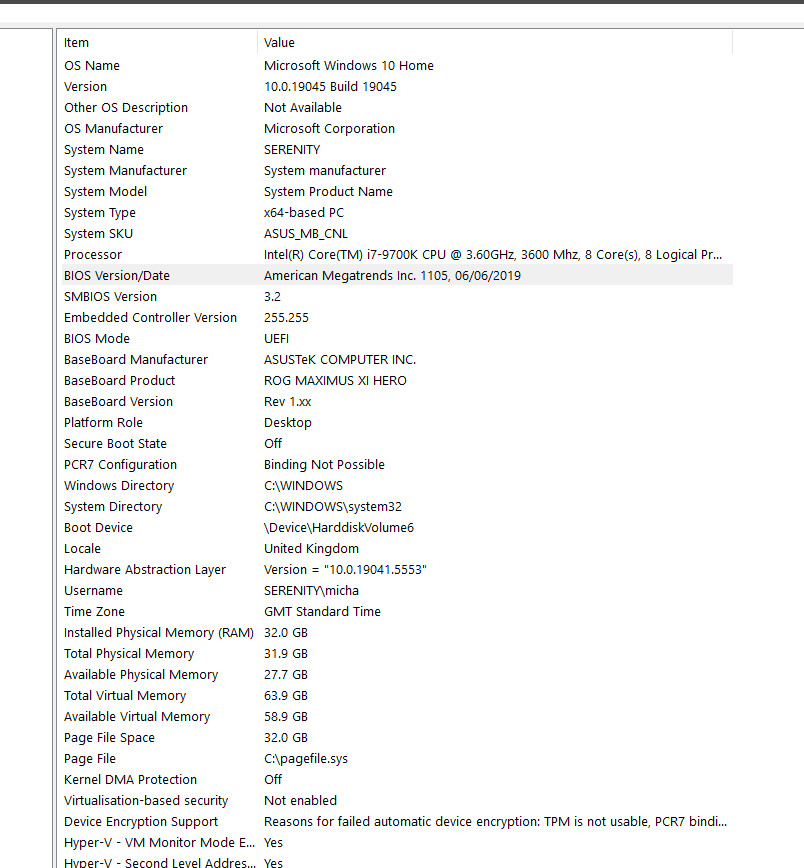Select the SERENITY system name value

coord(292,149)
